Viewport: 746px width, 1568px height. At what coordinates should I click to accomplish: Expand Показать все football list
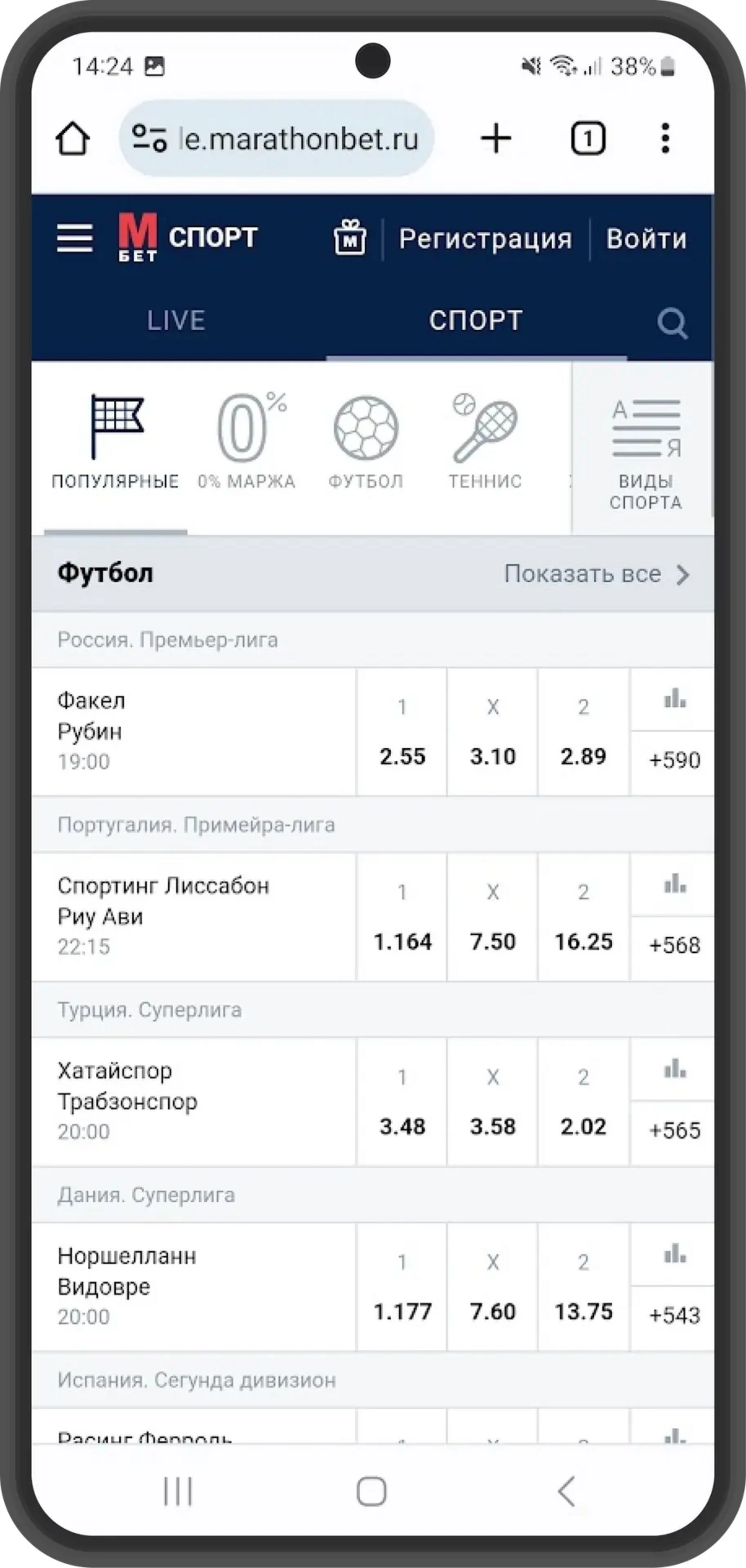[x=596, y=574]
